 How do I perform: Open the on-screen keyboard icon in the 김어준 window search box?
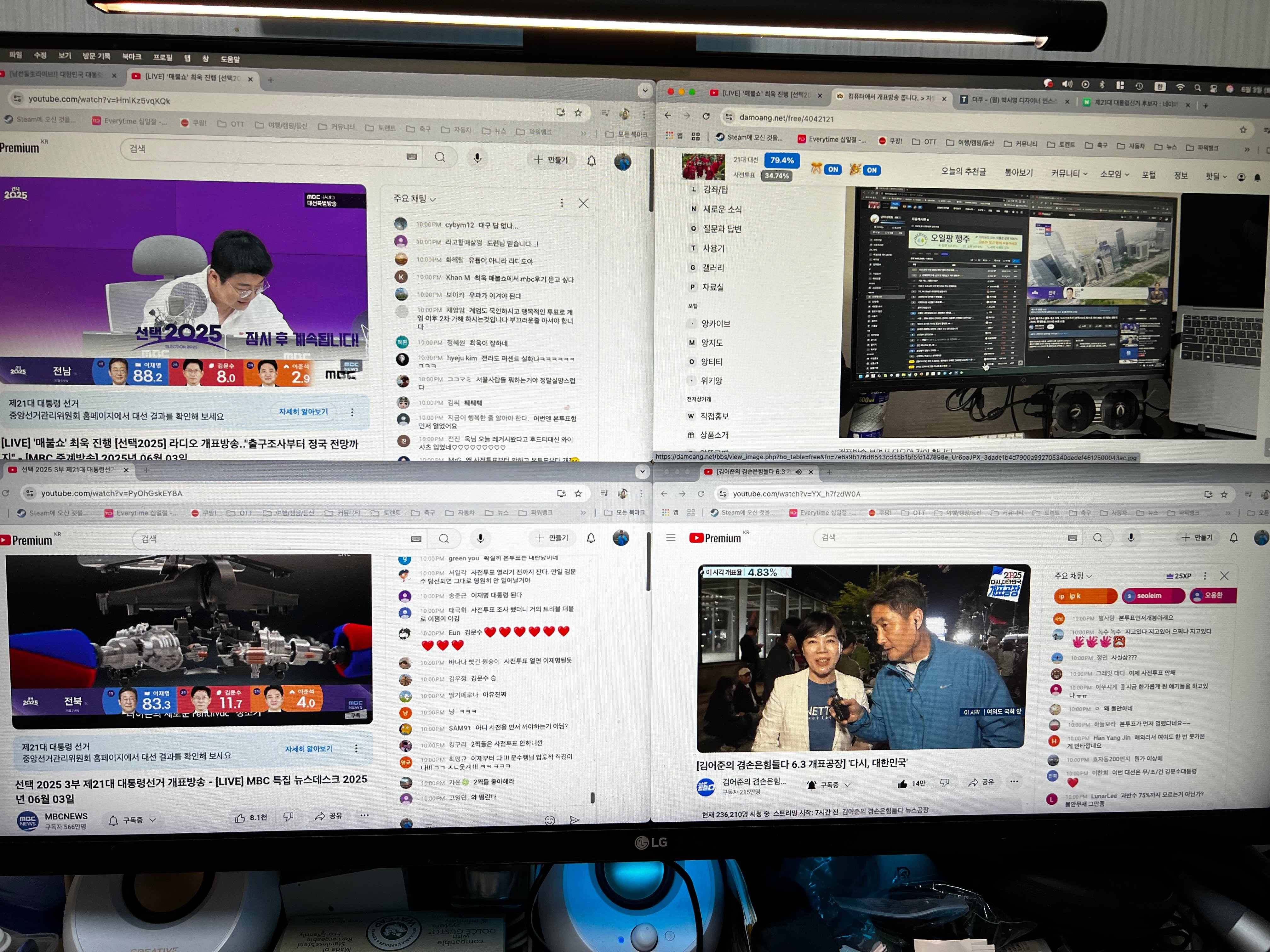coord(1072,538)
